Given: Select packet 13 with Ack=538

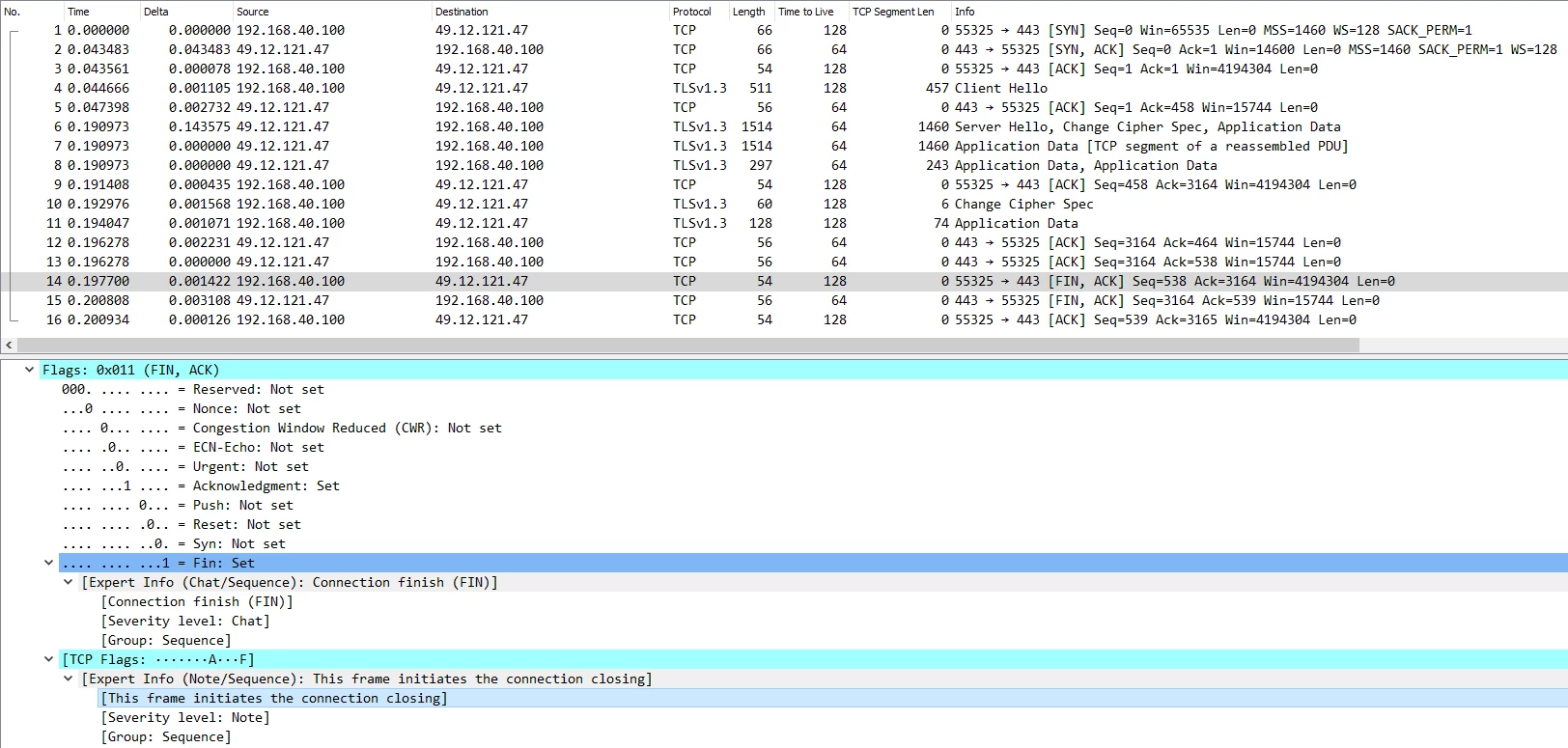Looking at the screenshot, I should [x=784, y=262].
